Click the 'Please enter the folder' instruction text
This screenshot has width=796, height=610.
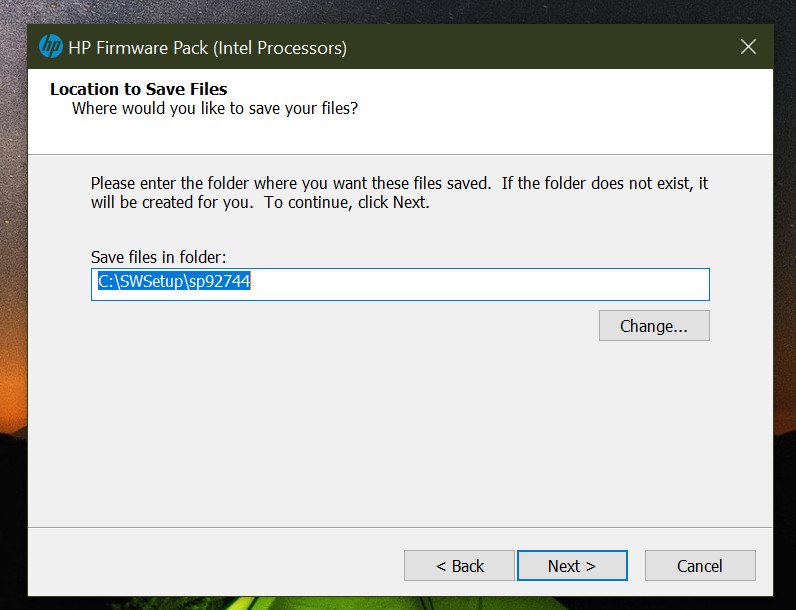[x=290, y=184]
